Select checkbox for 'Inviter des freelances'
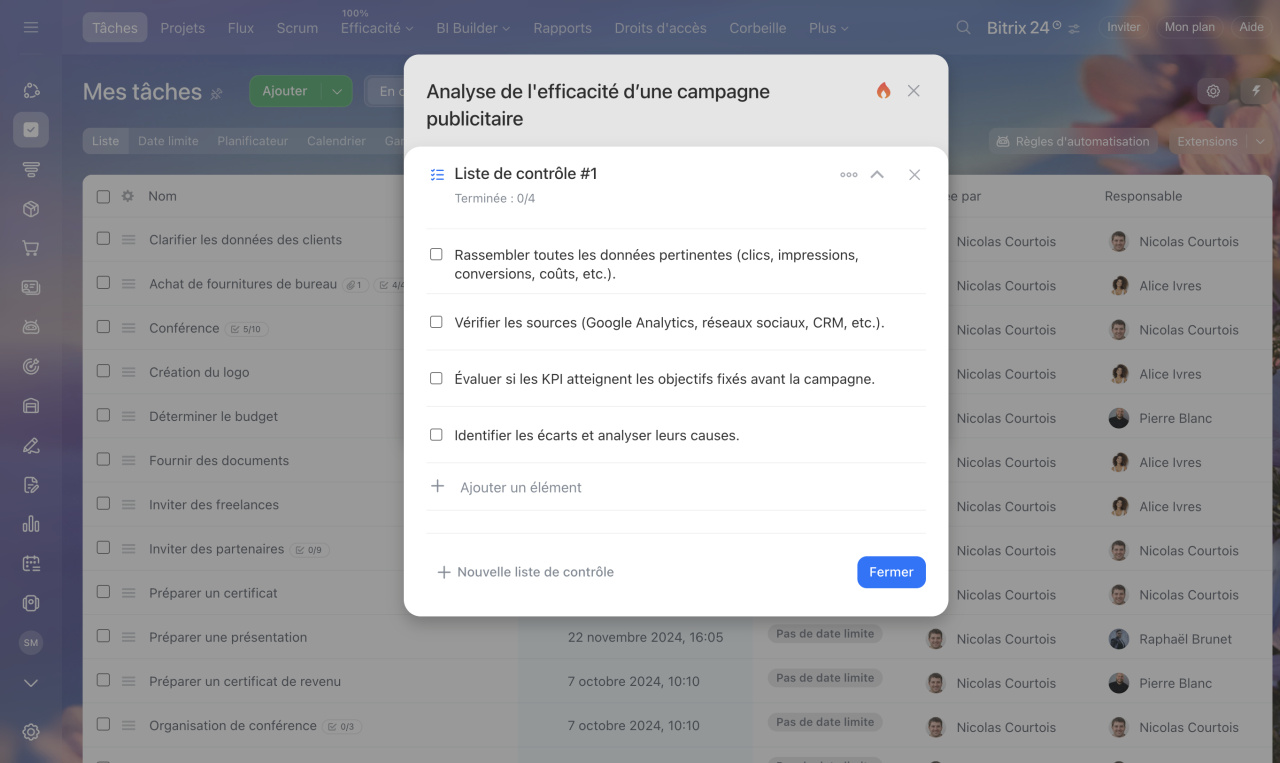 pos(103,504)
